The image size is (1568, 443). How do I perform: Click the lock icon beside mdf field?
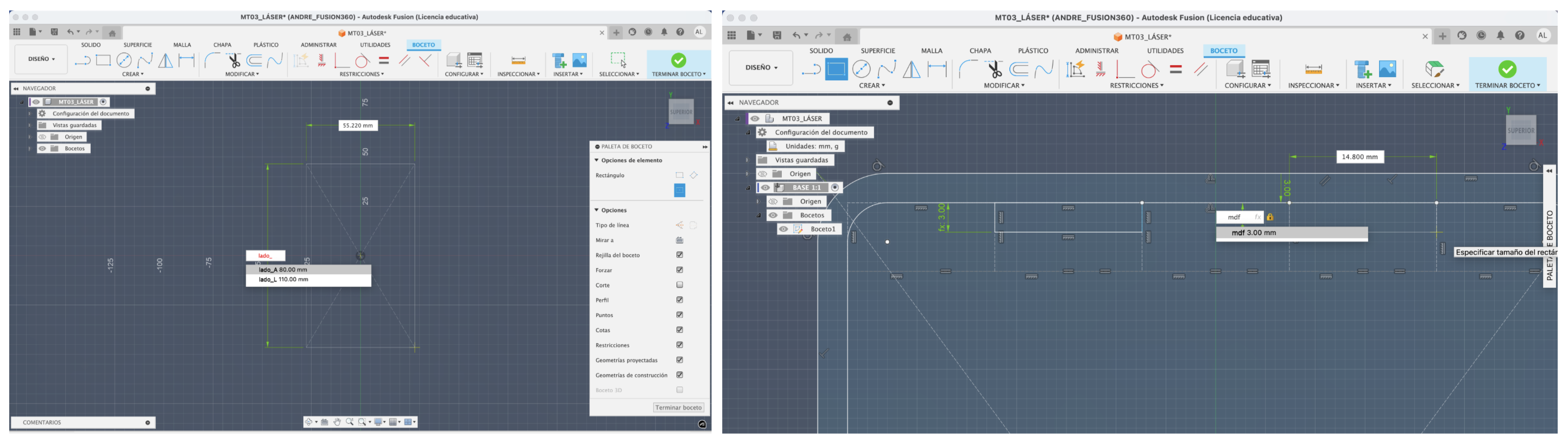point(1270,217)
